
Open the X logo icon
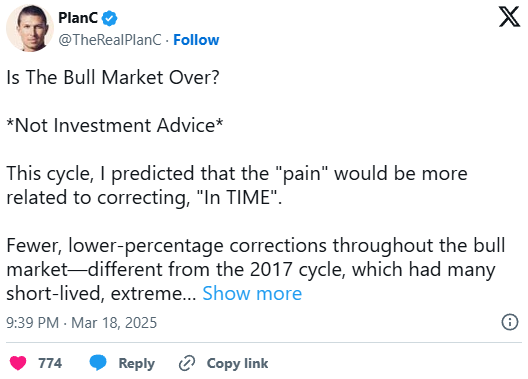[509, 17]
